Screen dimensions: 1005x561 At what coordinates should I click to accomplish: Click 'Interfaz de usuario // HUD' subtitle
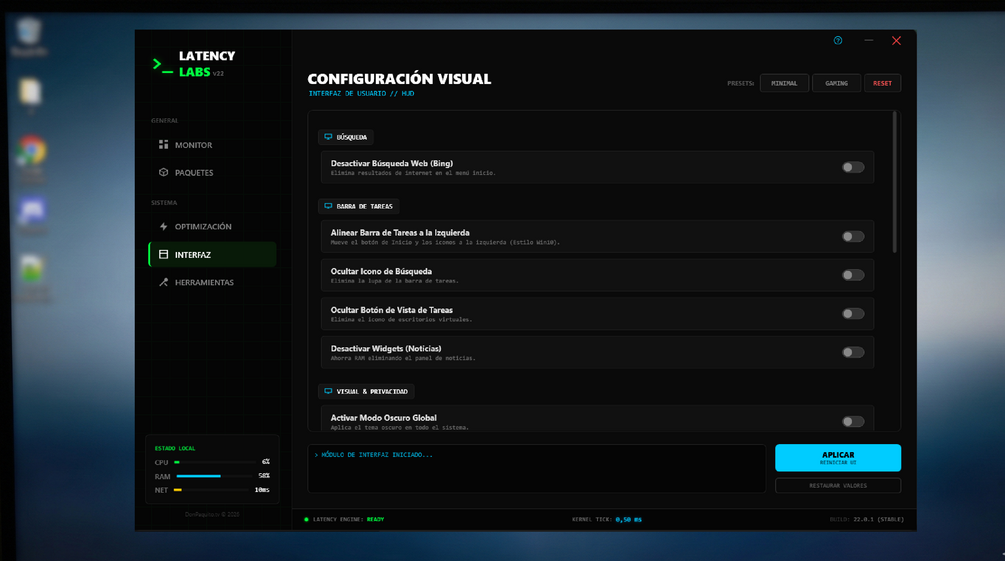coord(361,94)
